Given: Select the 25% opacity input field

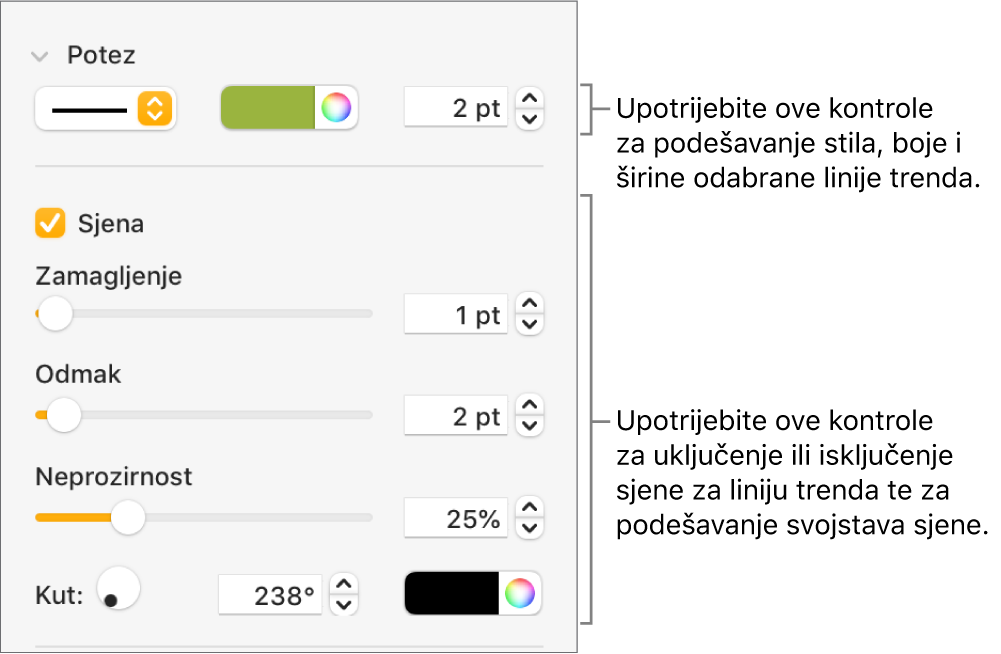Looking at the screenshot, I should 456,518.
